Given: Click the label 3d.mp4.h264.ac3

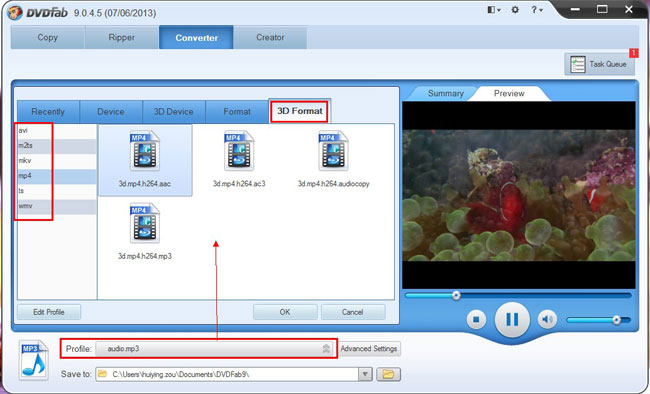Looking at the screenshot, I should point(239,184).
